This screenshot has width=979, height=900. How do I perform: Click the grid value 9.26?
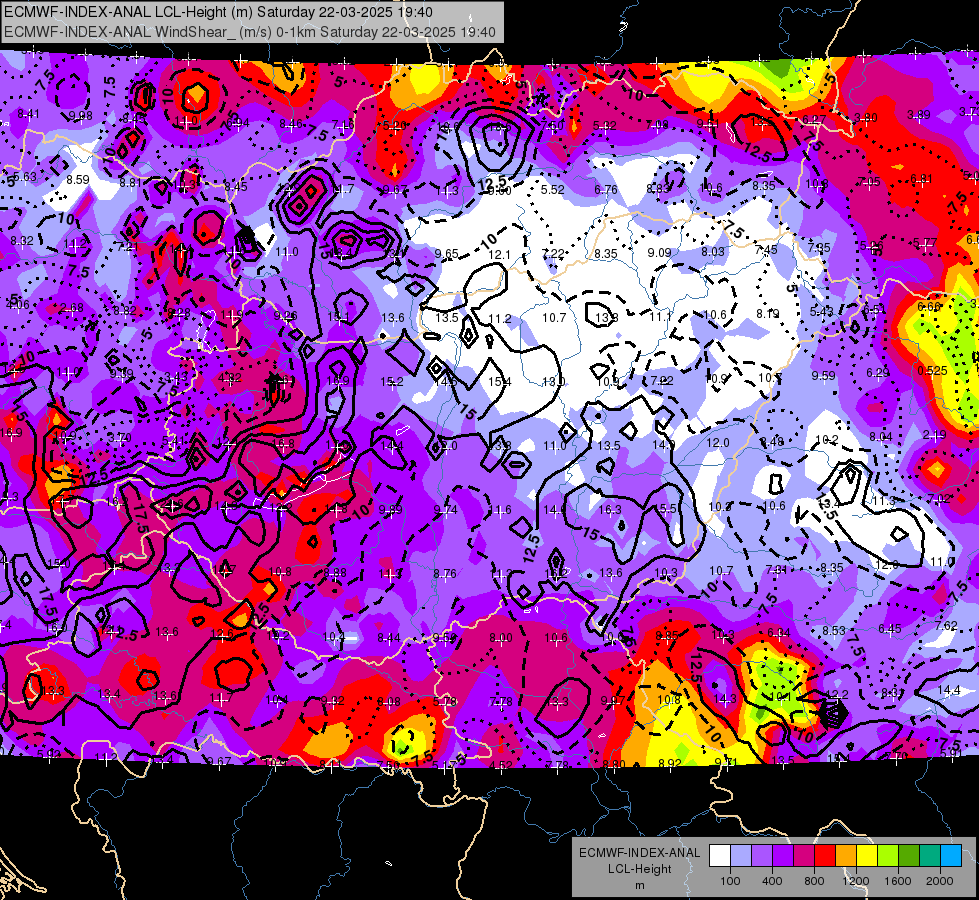[285, 315]
